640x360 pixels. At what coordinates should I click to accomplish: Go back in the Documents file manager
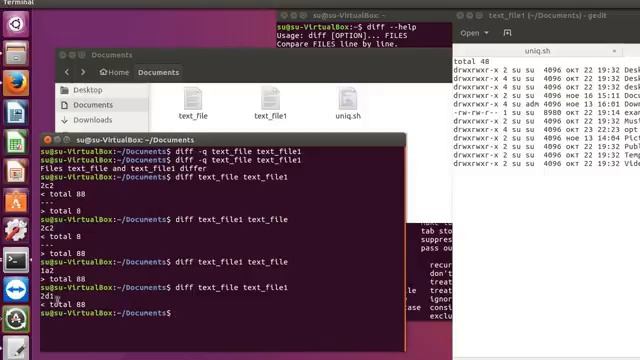tap(67, 72)
